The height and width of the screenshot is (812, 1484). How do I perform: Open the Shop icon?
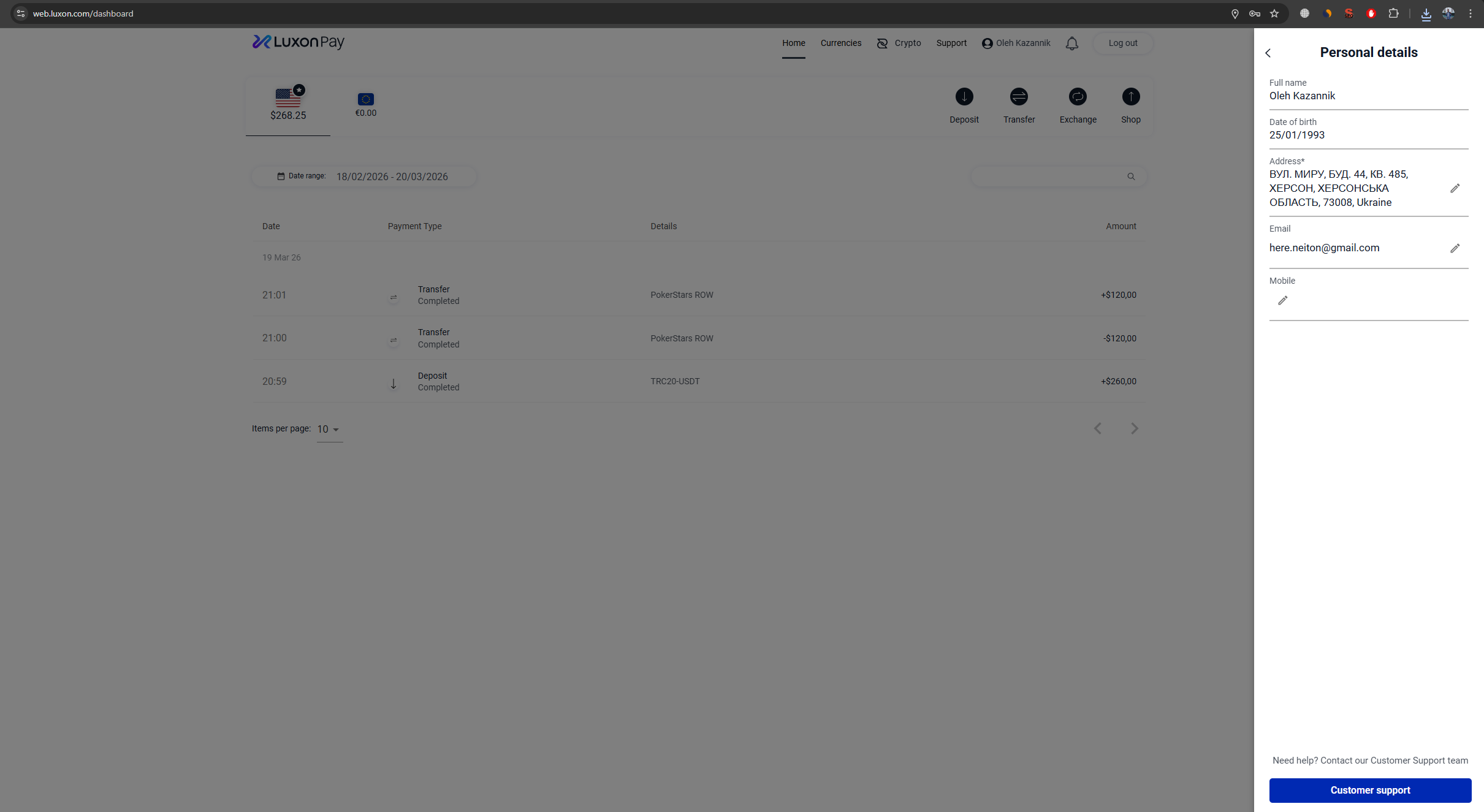point(1130,97)
